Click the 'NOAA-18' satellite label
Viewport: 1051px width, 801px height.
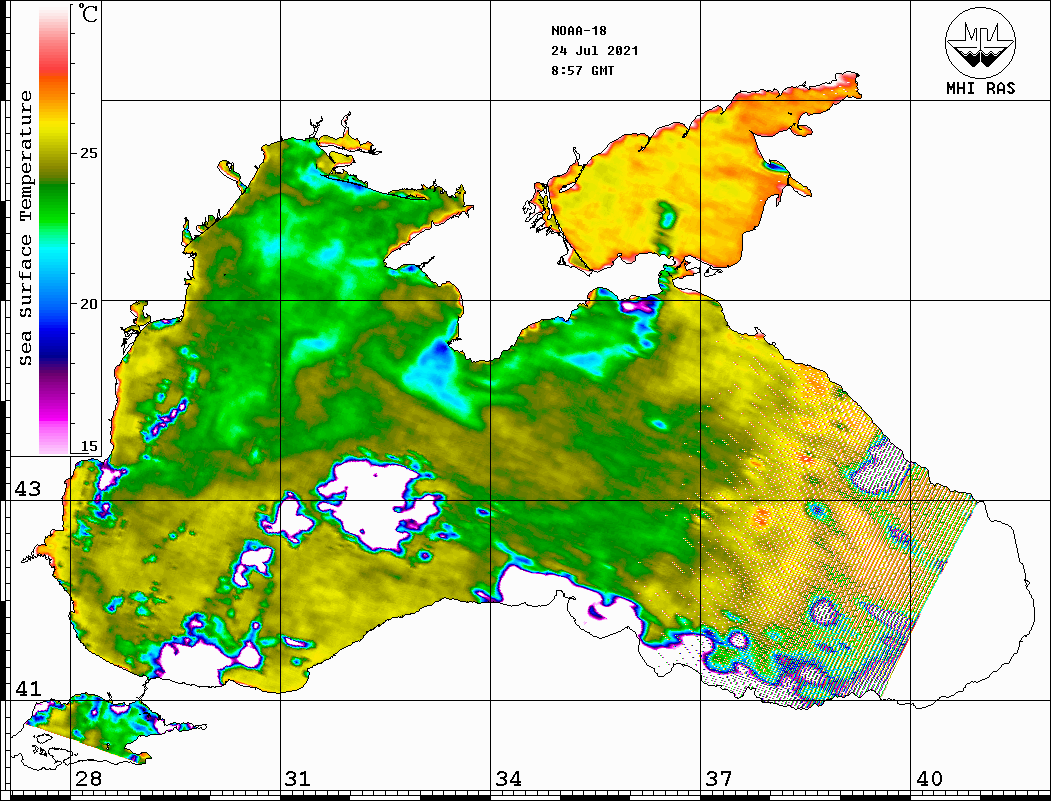click(x=578, y=31)
